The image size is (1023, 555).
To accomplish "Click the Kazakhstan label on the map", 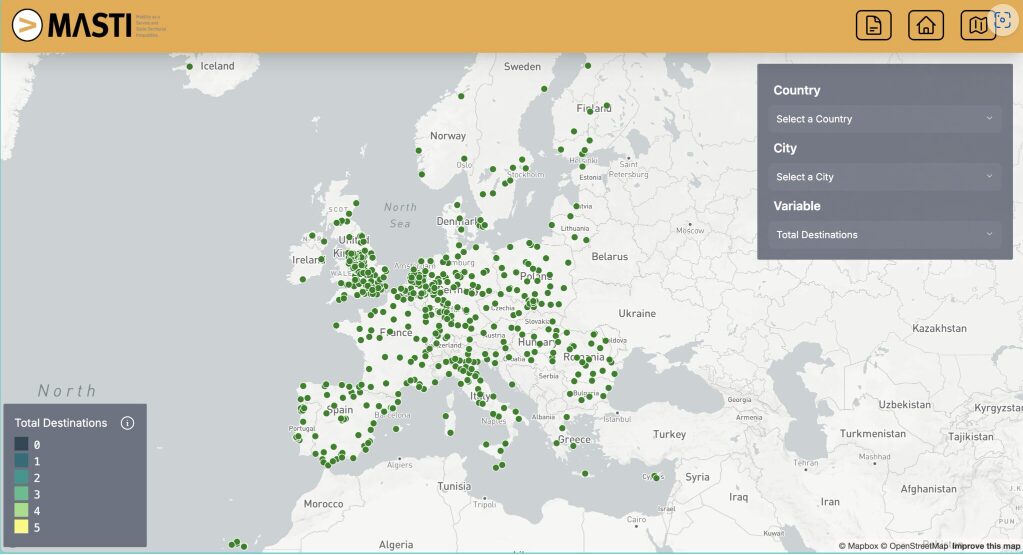I will [939, 328].
